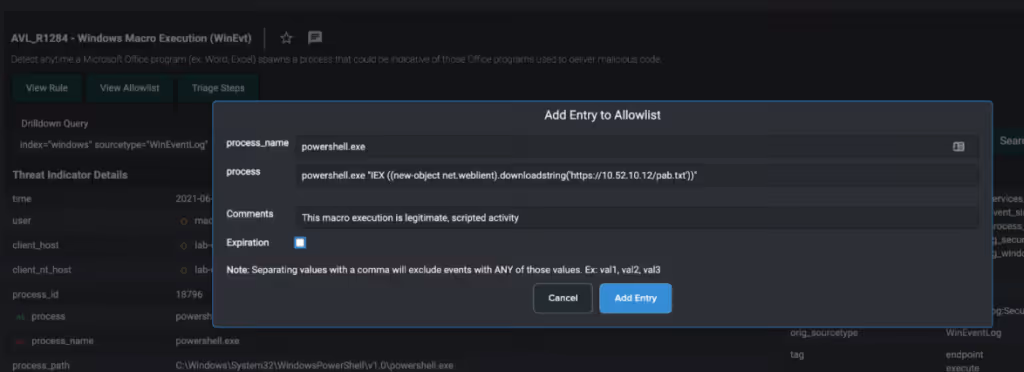Click the diamond icon beside client_host value

click(x=184, y=246)
